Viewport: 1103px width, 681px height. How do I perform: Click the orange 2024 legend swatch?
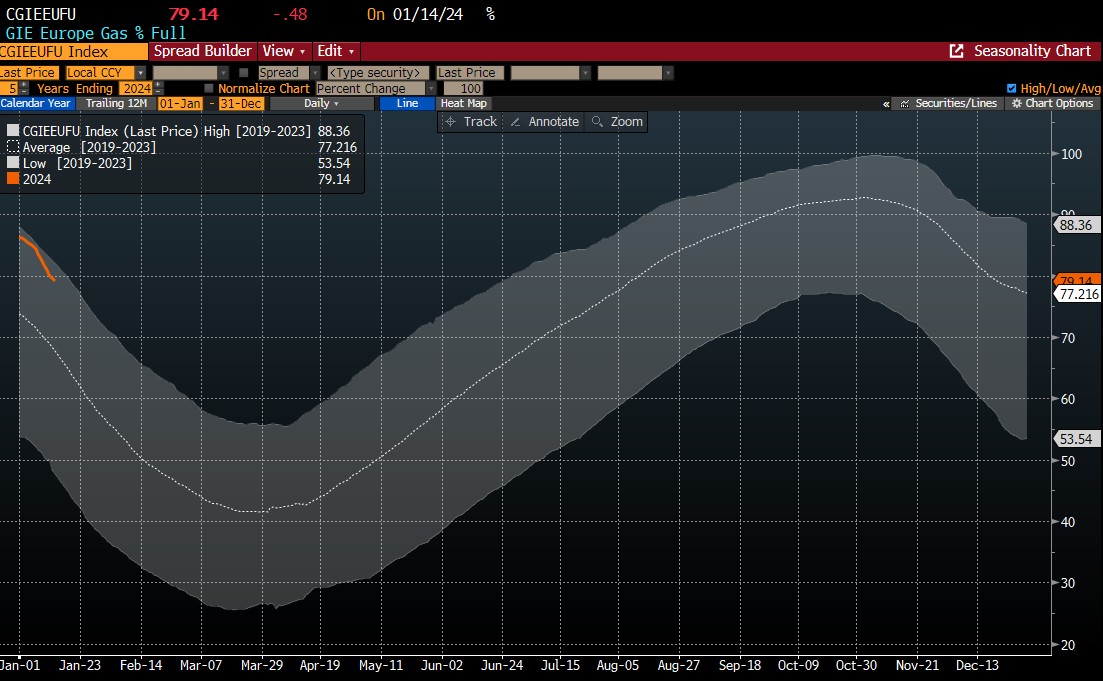[13, 179]
